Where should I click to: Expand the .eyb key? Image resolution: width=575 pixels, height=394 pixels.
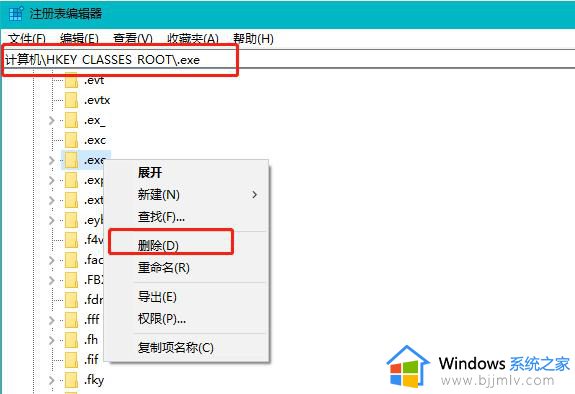click(x=52, y=220)
